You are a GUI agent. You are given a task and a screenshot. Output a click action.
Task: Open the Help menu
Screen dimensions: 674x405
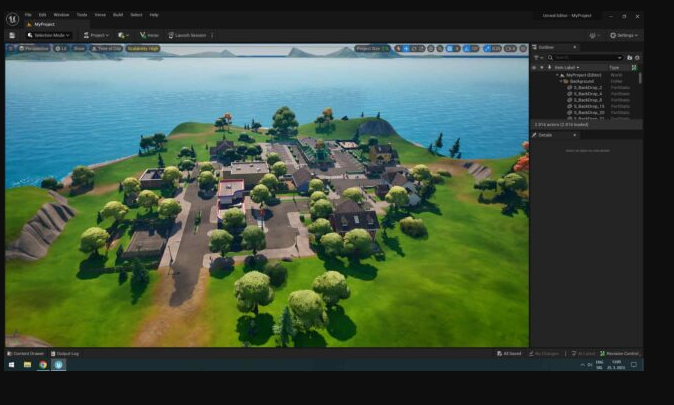click(x=154, y=15)
